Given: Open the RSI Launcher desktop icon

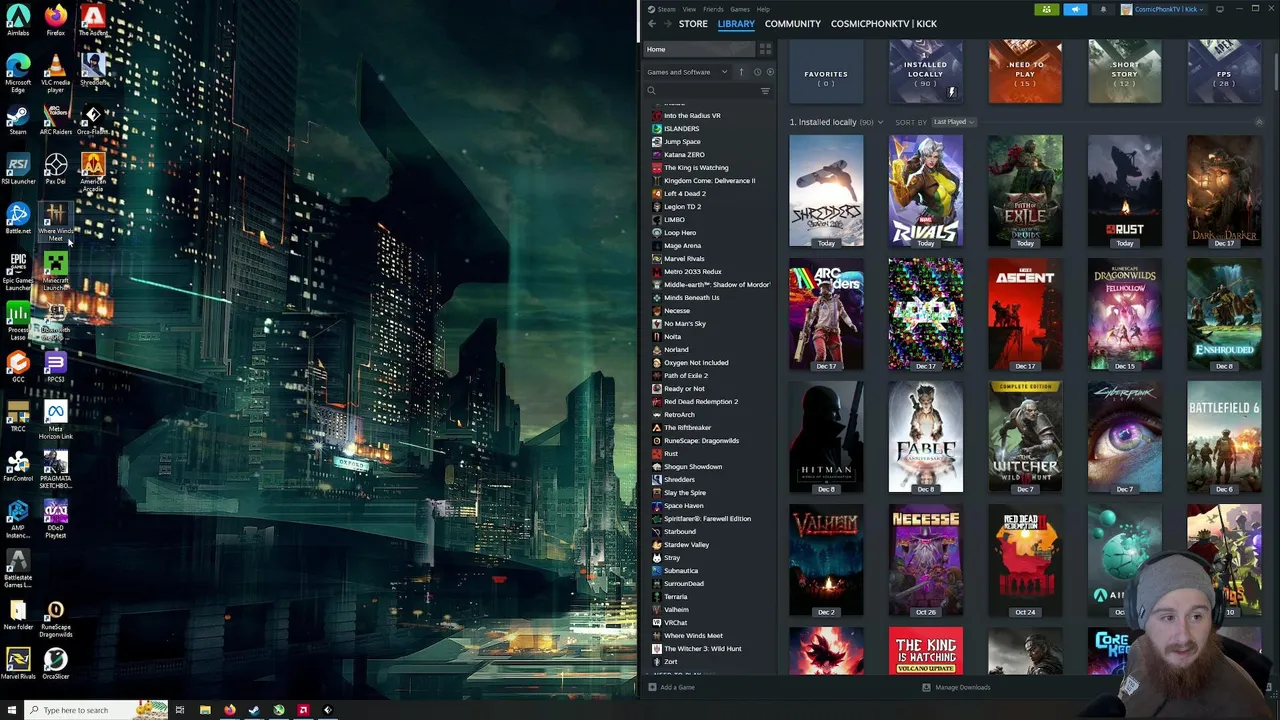Looking at the screenshot, I should 18,168.
